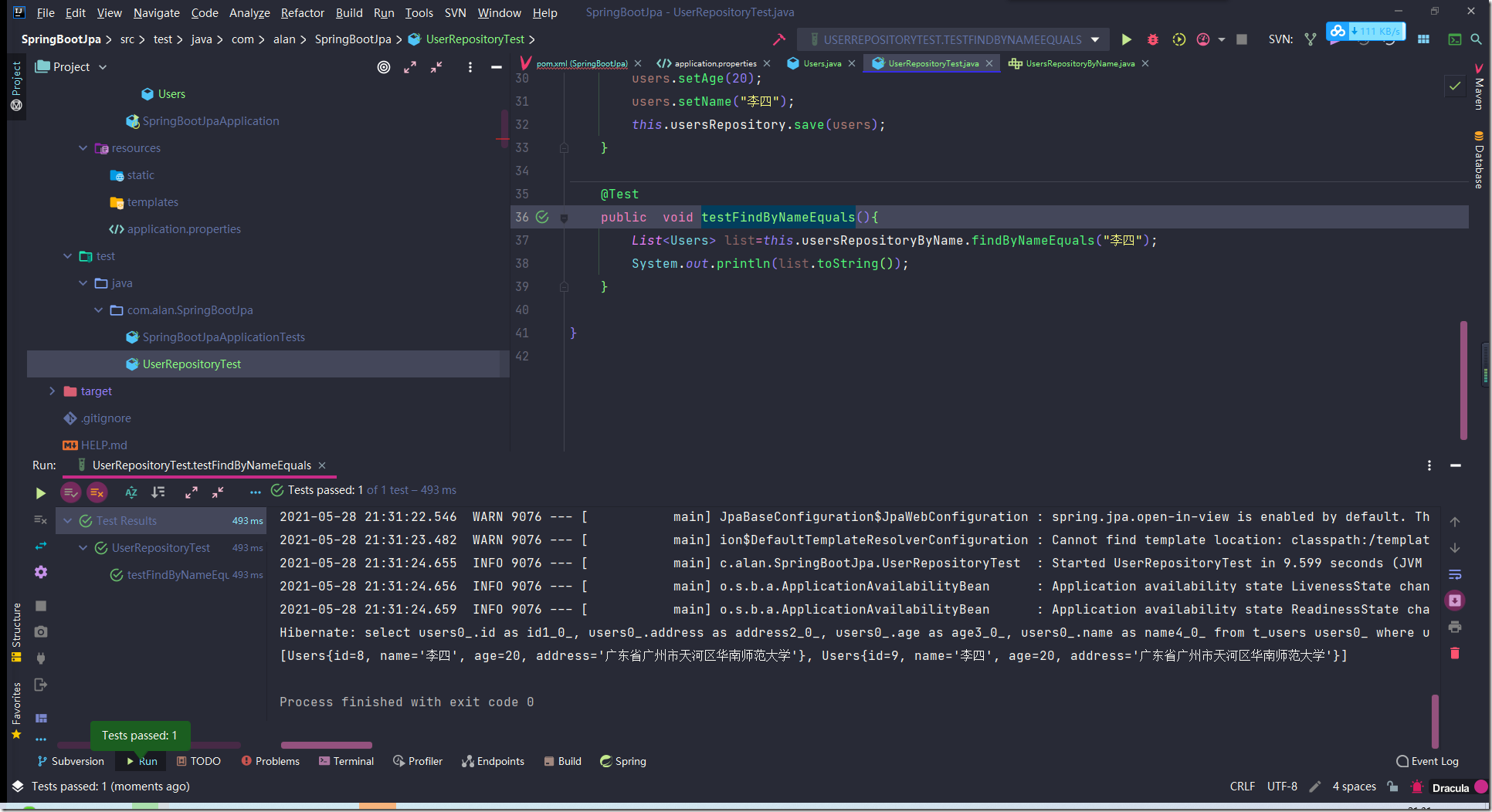Rerun tests with green play in Run panel
The height and width of the screenshot is (812, 1492).
(41, 492)
